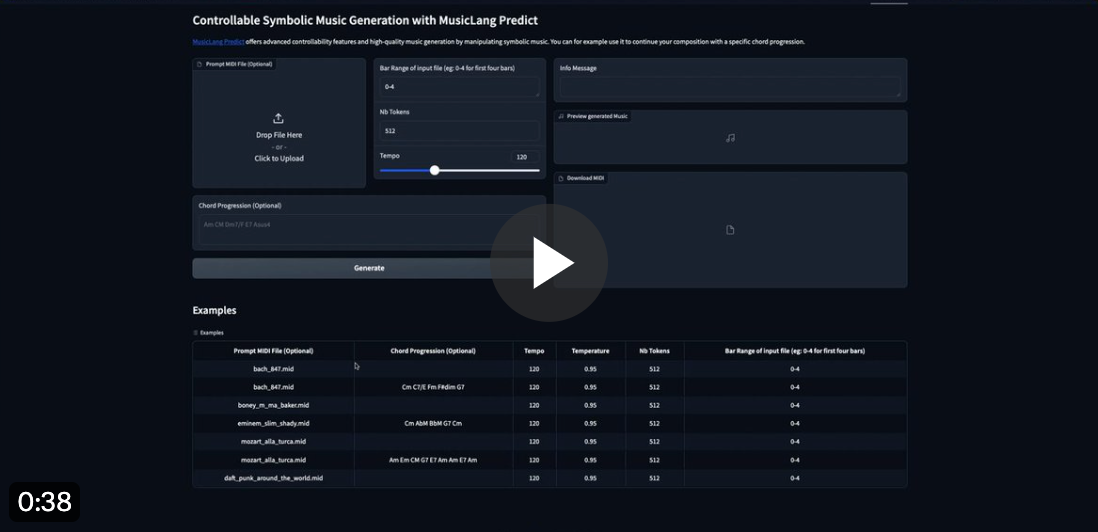Click the small file icon beside Prompt MIDI File label
This screenshot has width=1098, height=532.
pos(200,64)
